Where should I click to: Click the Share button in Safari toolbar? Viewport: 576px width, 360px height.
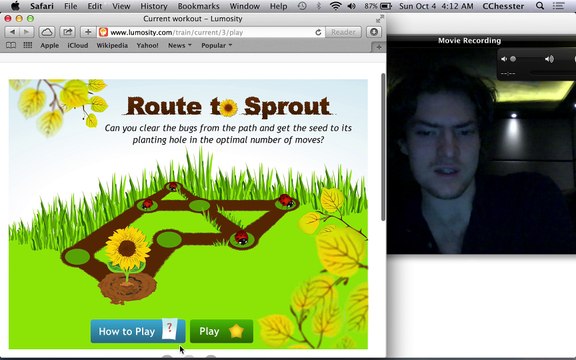(67, 32)
